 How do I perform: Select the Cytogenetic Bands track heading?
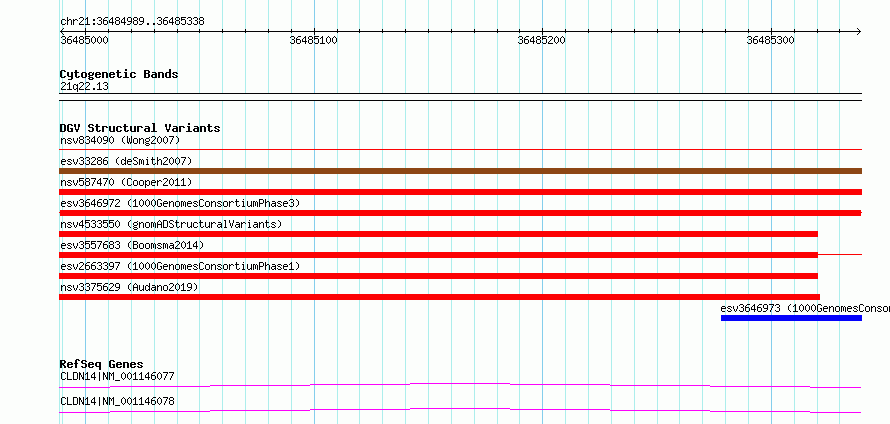(119, 74)
